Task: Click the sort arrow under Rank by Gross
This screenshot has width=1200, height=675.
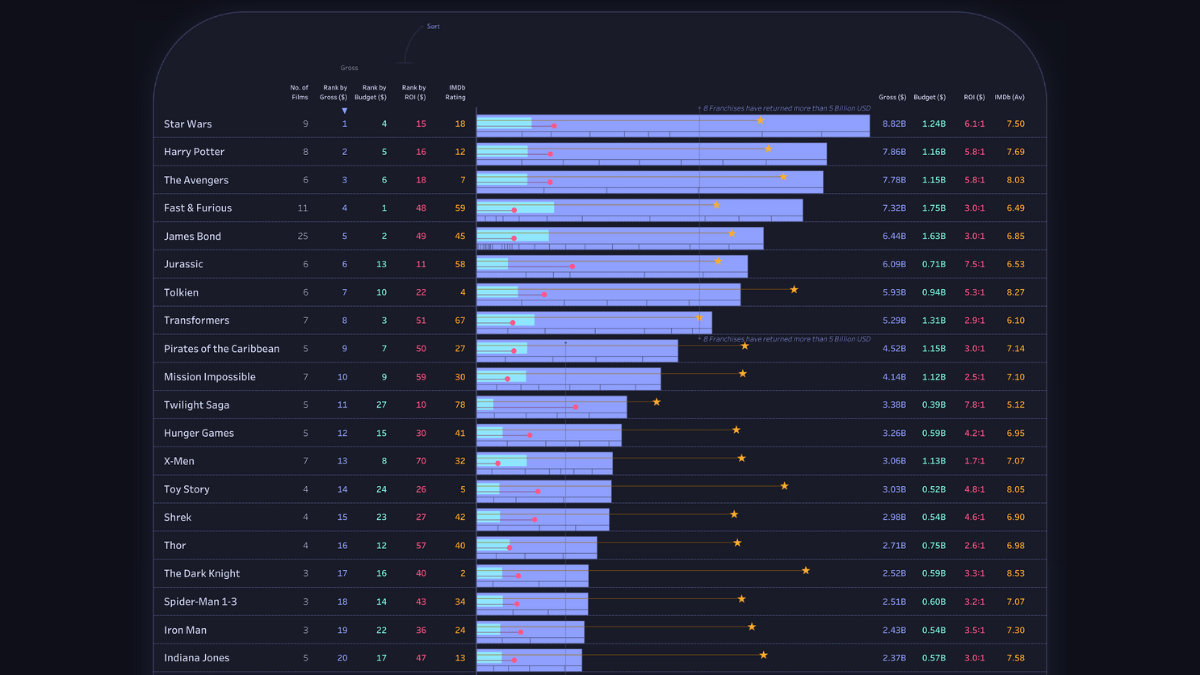Action: click(344, 110)
